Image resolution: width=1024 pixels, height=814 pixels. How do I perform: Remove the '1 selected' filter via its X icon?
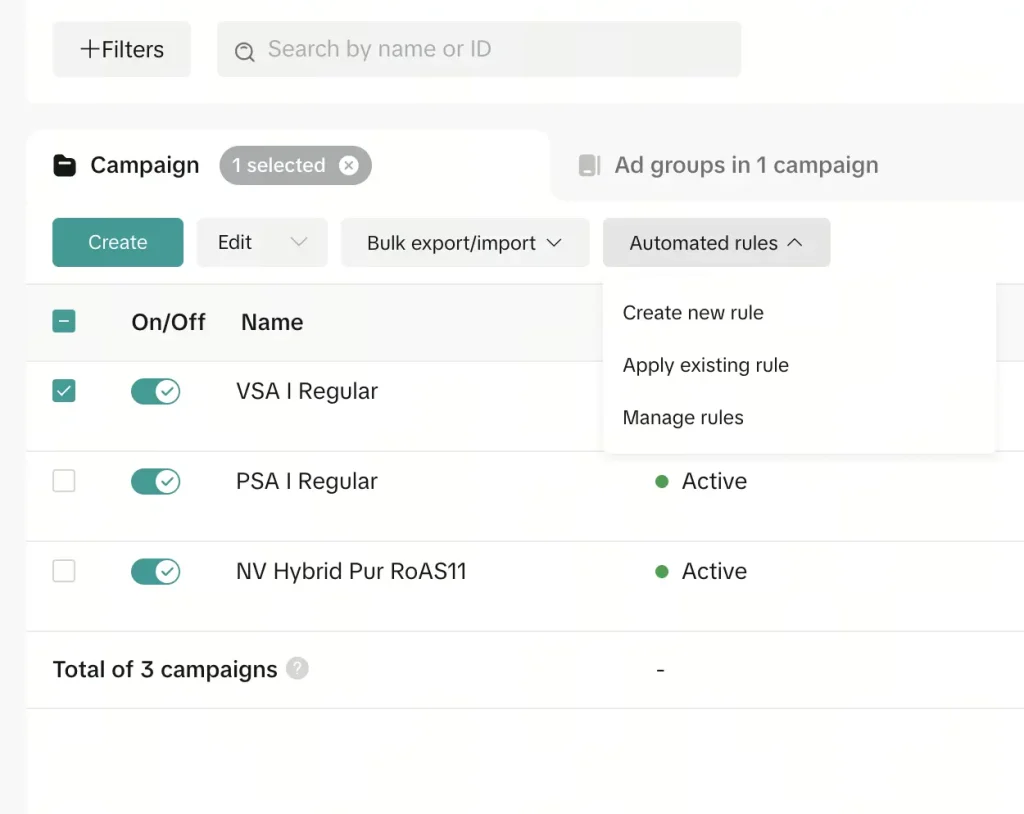click(349, 165)
